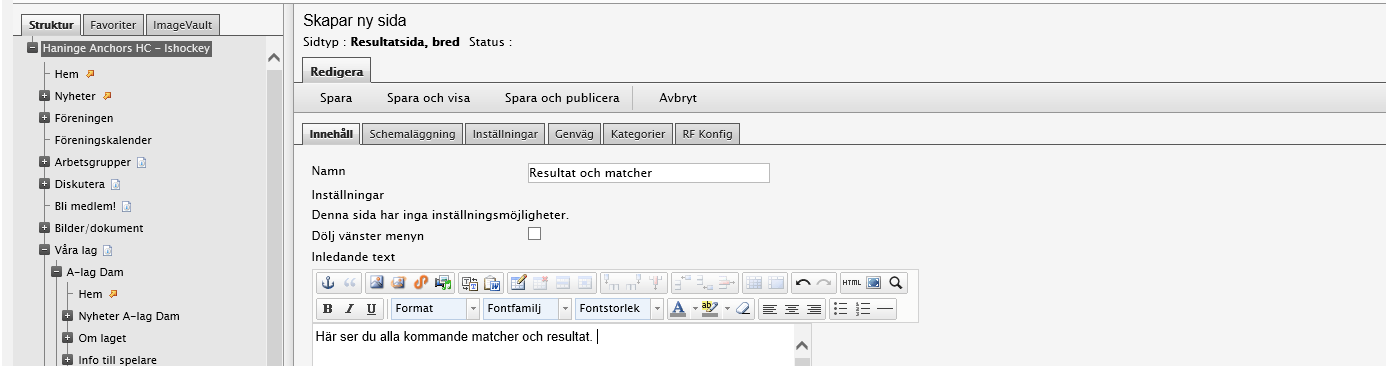Insert a bulleted list
The image size is (1386, 366).
click(841, 309)
